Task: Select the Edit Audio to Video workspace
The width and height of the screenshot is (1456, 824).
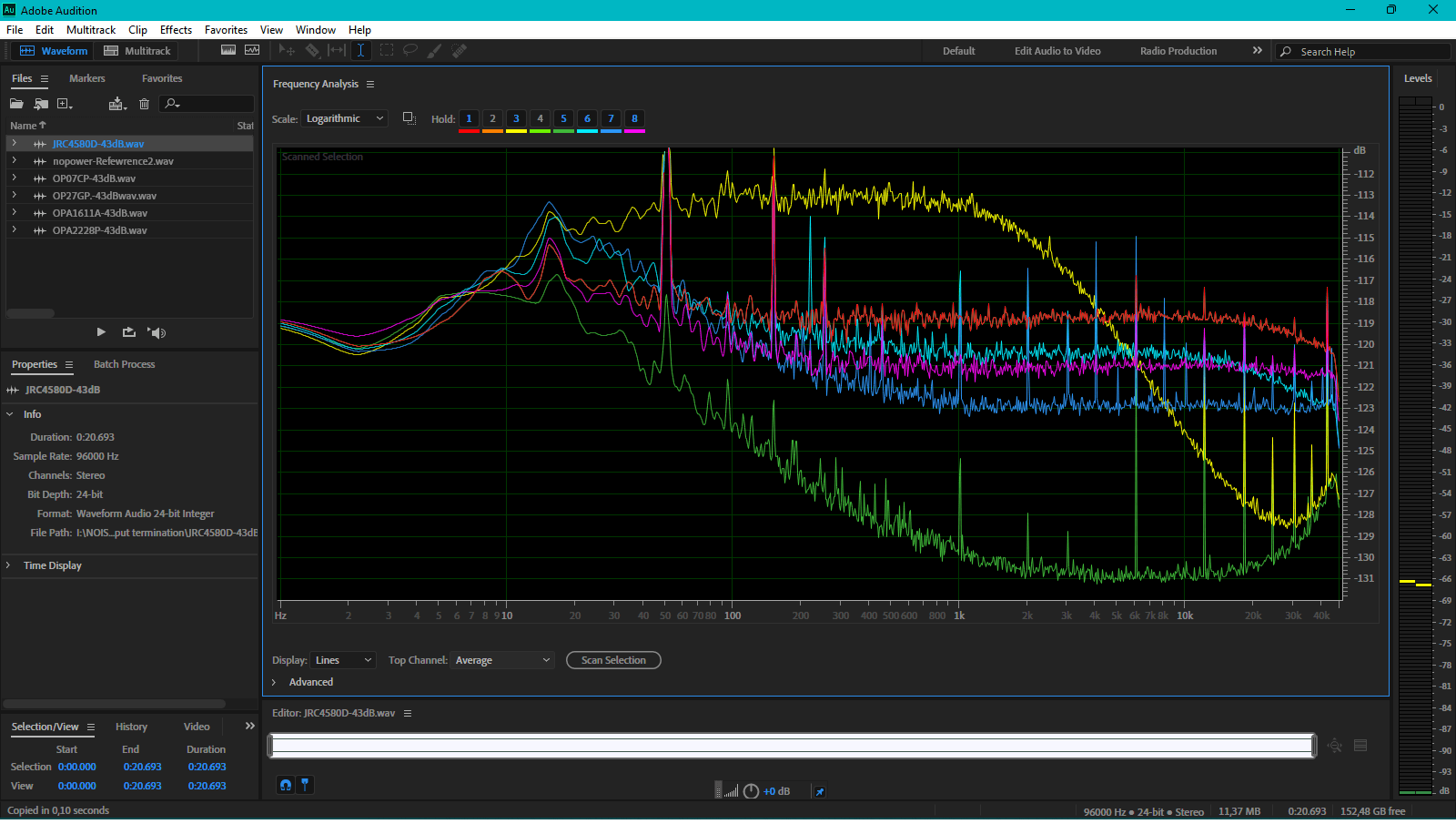Action: pos(1057,51)
